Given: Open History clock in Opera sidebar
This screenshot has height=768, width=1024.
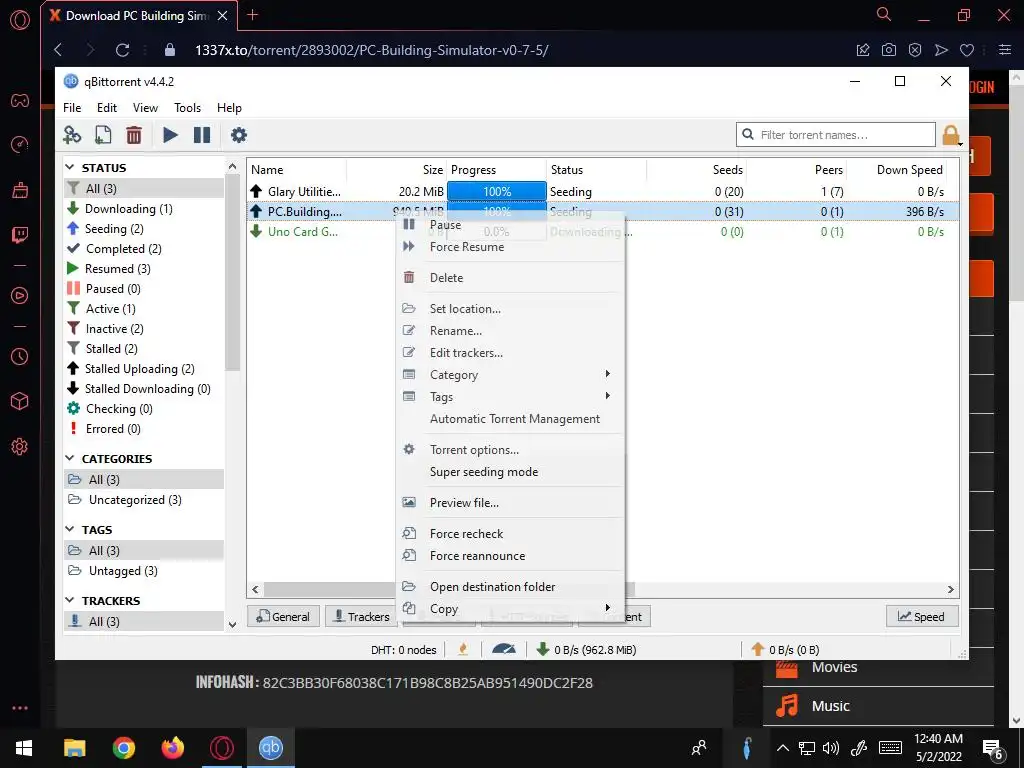Looking at the screenshot, I should pos(20,357).
